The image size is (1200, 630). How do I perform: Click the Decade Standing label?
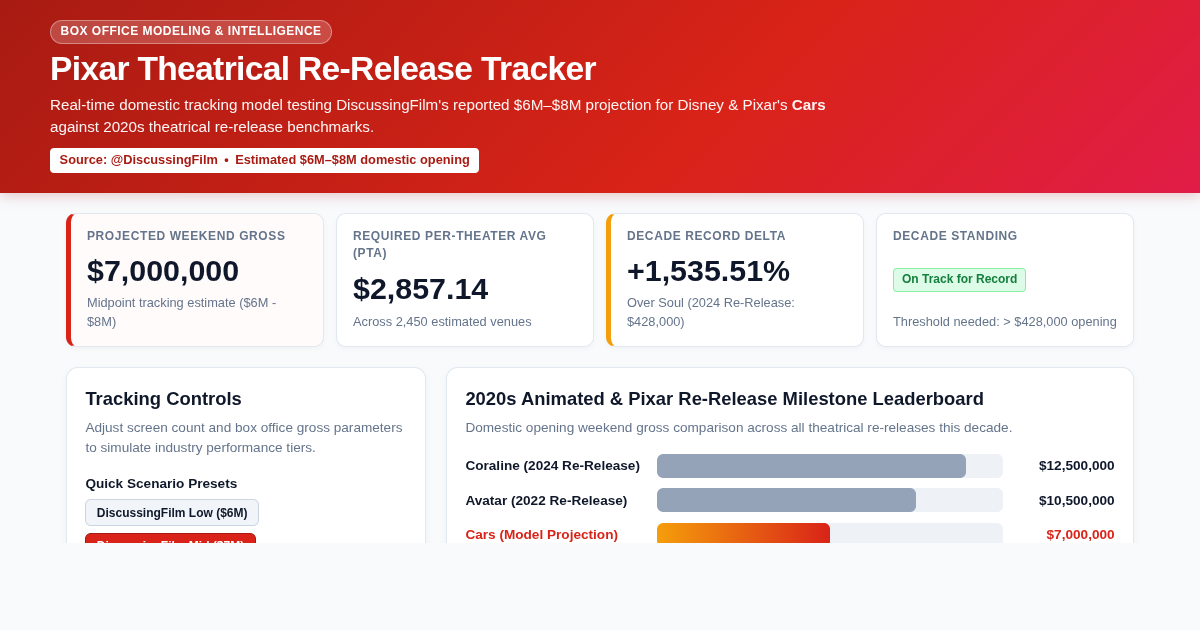click(955, 236)
